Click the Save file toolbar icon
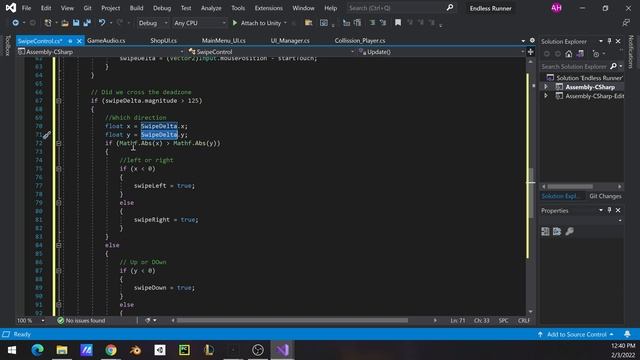This screenshot has width=640, height=360. (x=76, y=23)
